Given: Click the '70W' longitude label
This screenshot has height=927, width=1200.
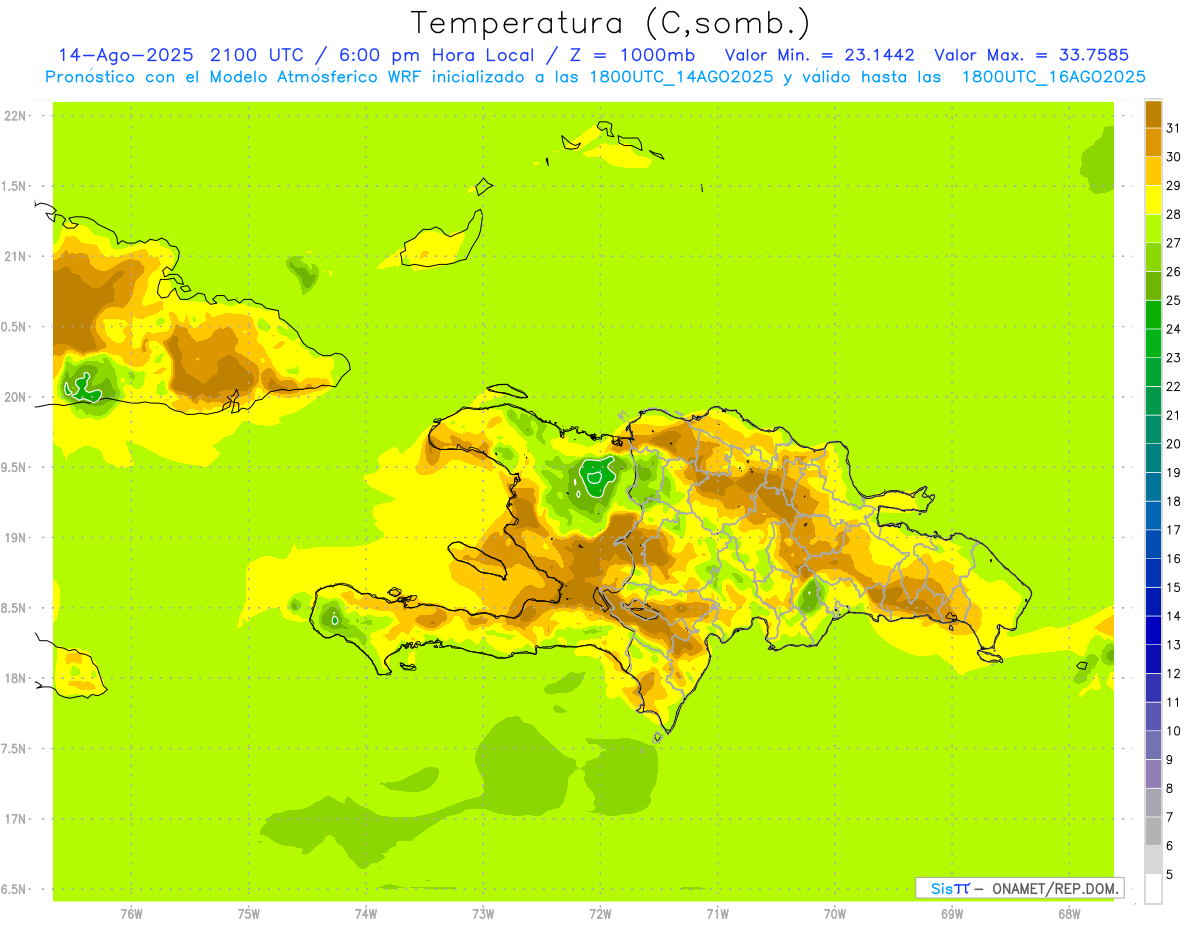Looking at the screenshot, I should pos(834,914).
